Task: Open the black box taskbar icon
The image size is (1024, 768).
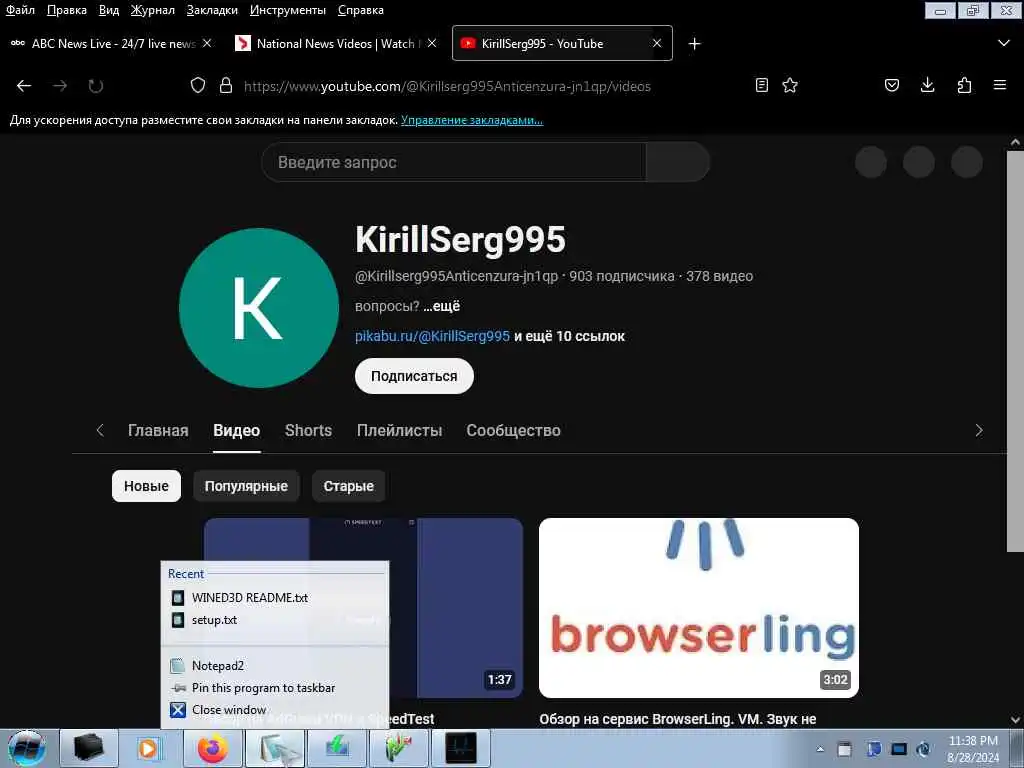Action: click(x=88, y=748)
